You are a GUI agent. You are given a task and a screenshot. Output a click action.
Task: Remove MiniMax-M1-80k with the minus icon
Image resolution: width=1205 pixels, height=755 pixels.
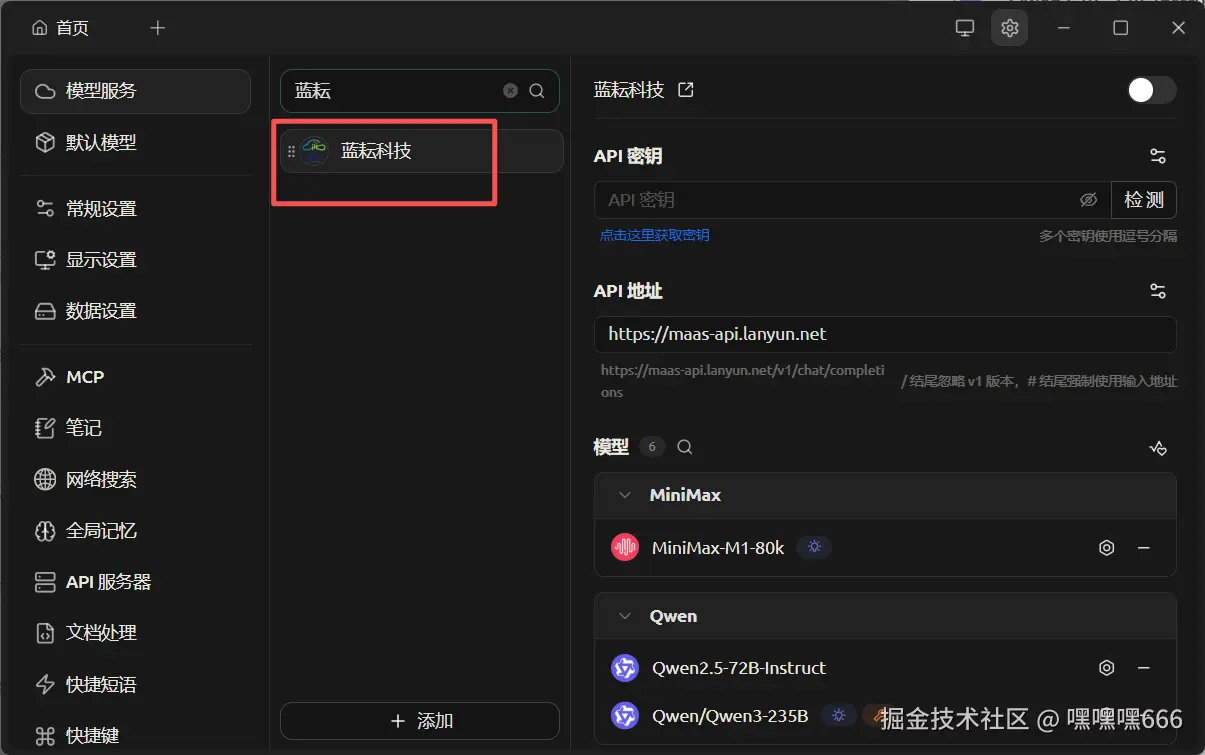[1145, 547]
